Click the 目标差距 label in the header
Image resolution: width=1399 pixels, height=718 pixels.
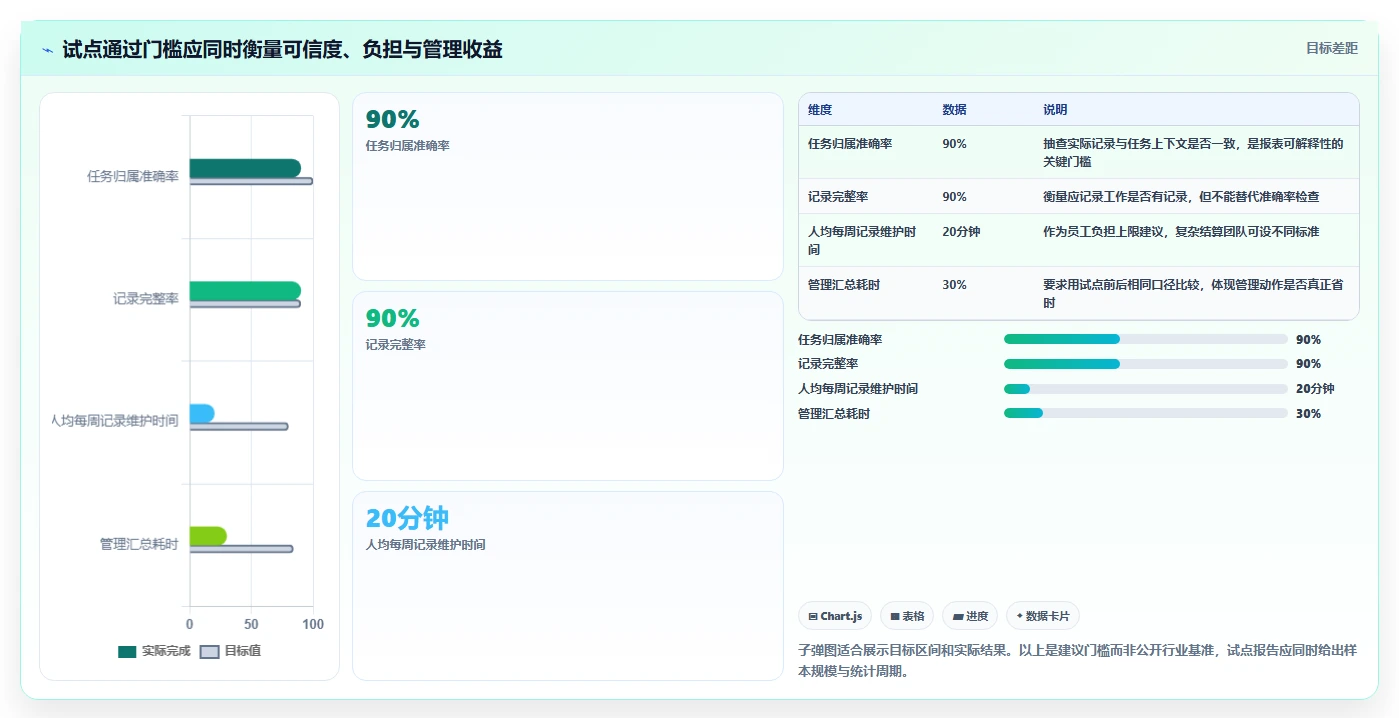[1332, 48]
